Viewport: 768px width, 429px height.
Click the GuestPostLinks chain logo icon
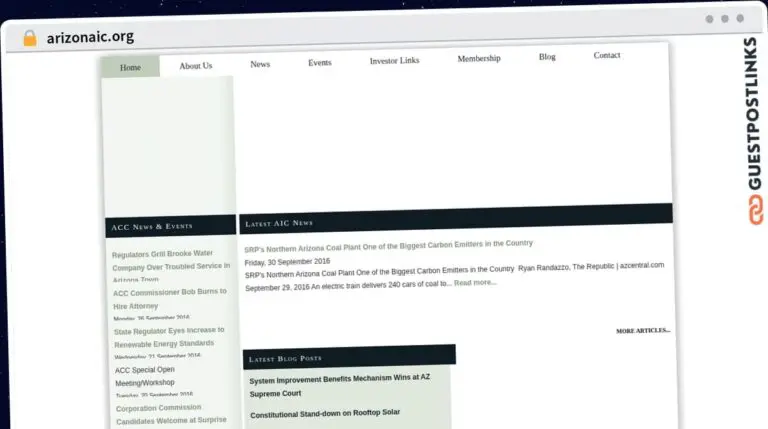pyautogui.click(x=756, y=210)
